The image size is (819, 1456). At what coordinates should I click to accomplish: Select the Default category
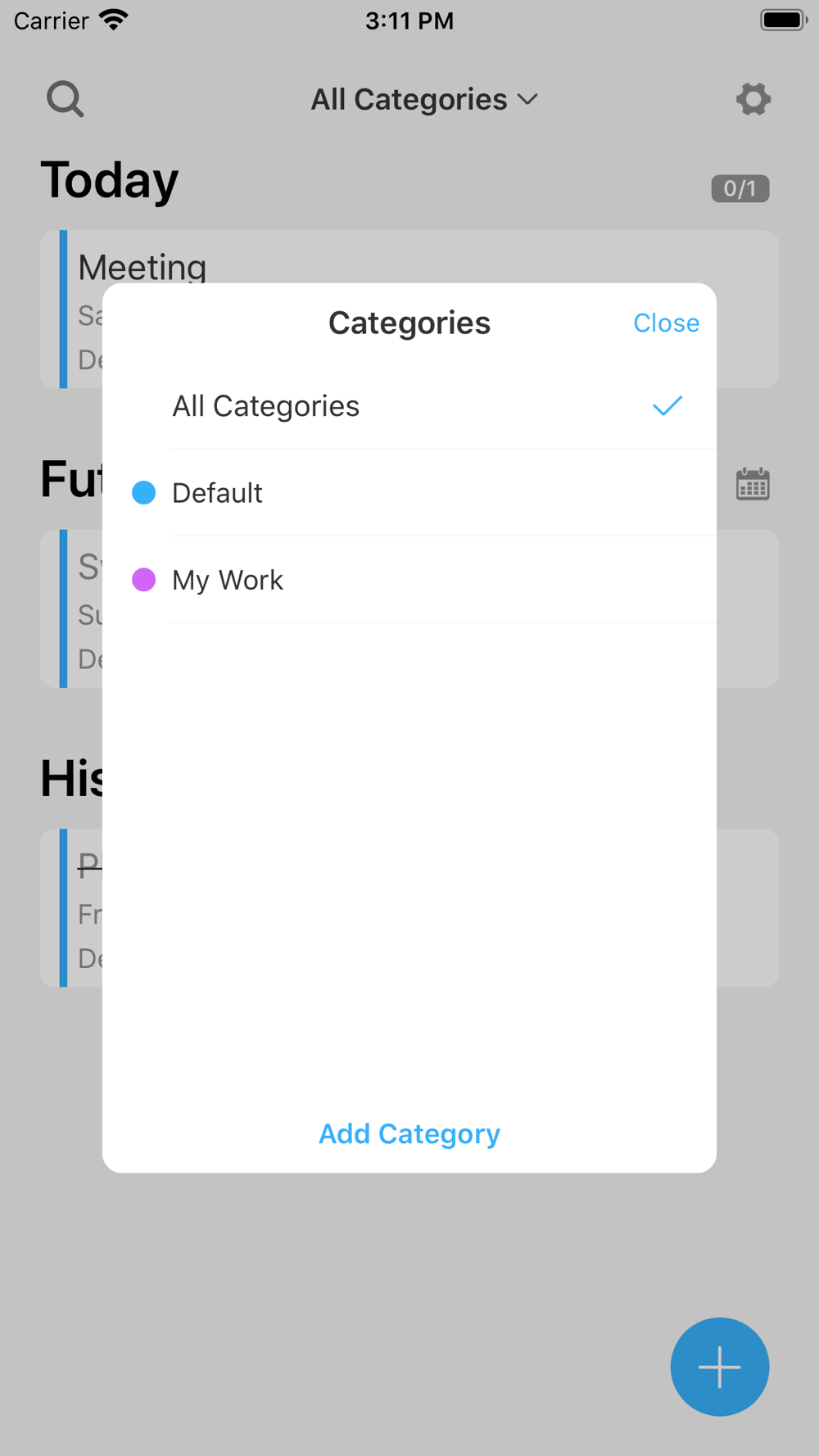(409, 493)
